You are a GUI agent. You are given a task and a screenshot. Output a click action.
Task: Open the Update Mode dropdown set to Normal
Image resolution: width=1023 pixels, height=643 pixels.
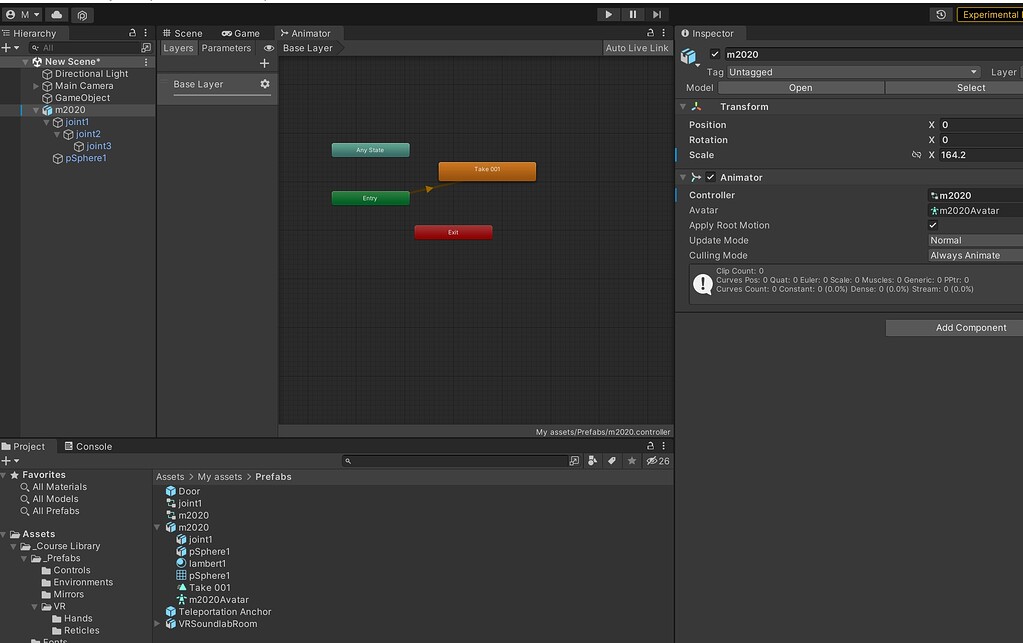point(975,240)
